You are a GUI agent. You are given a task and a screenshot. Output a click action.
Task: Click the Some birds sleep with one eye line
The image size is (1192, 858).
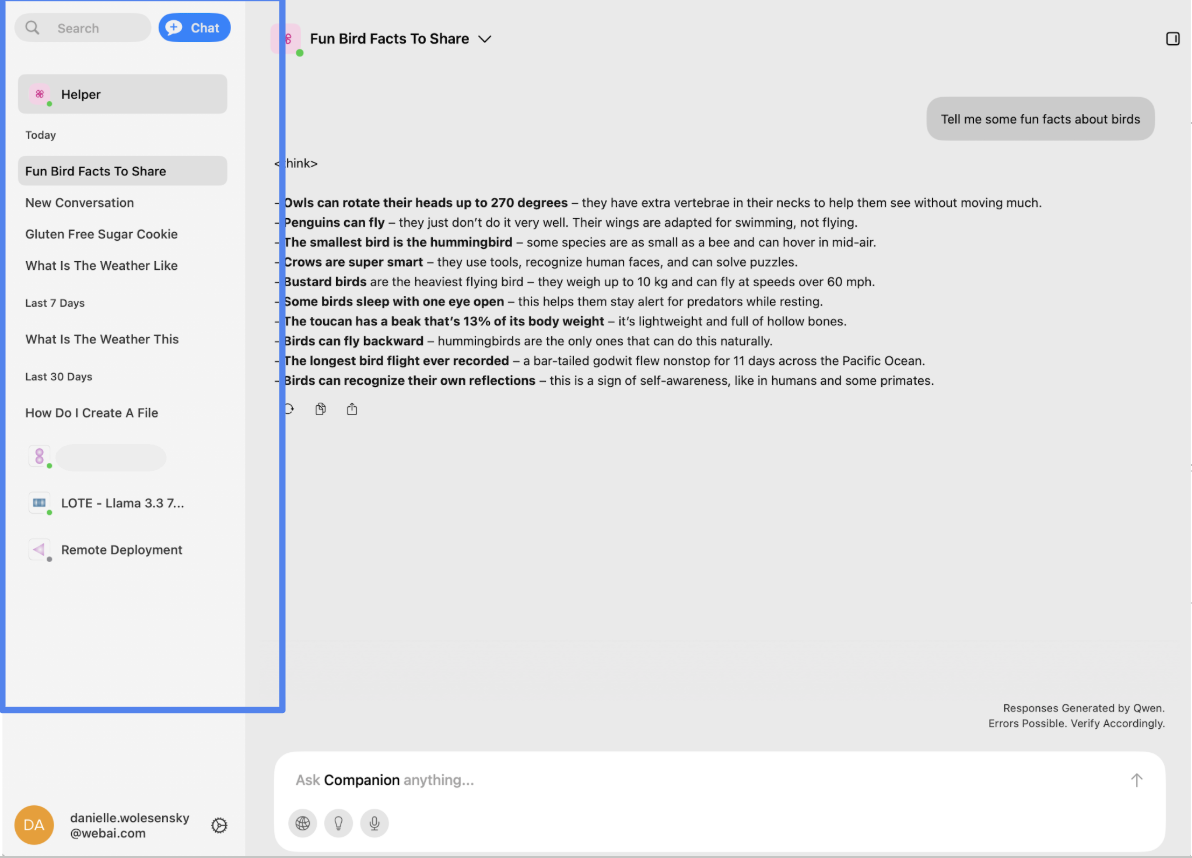(x=549, y=302)
